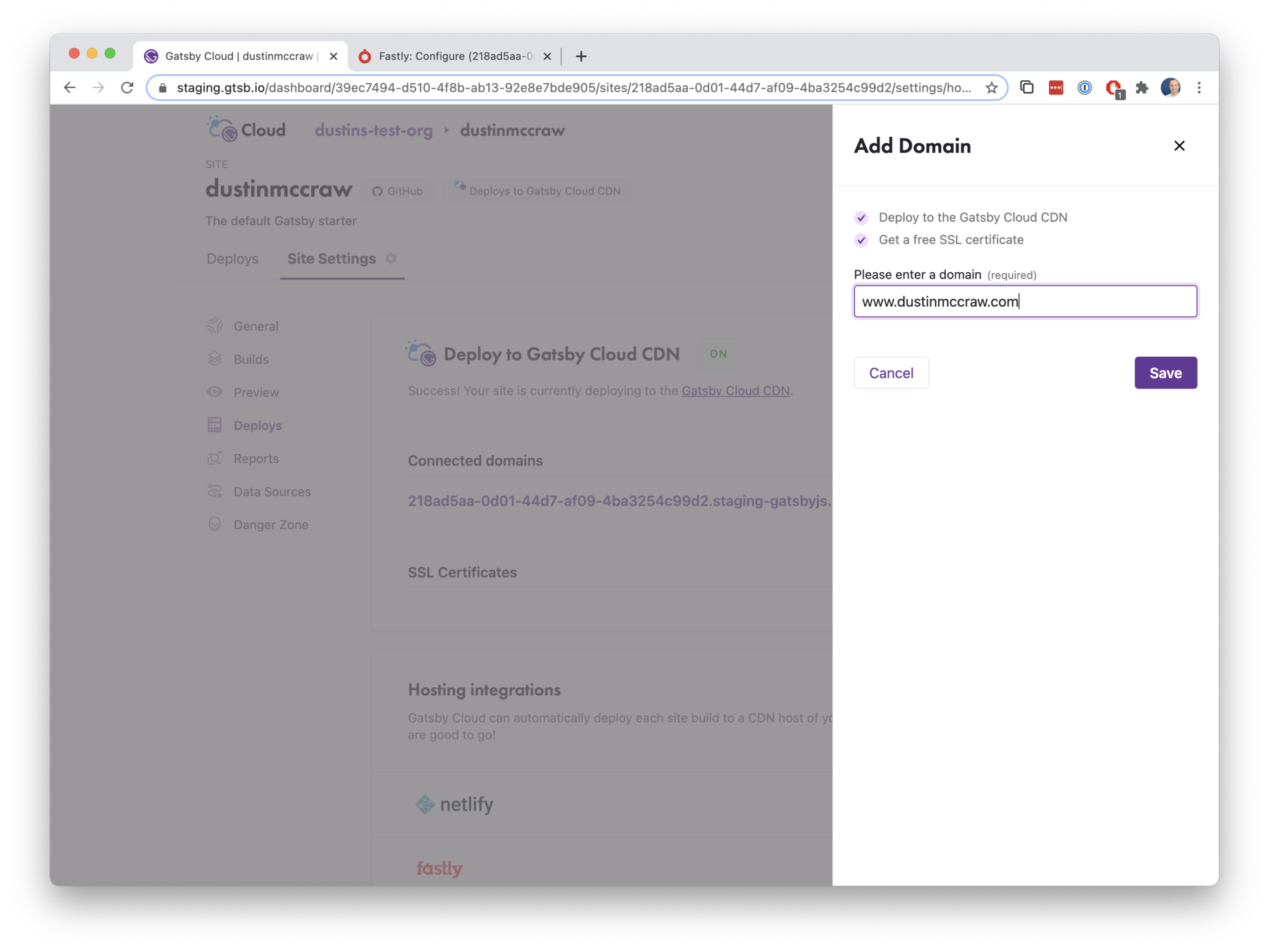This screenshot has height=952, width=1269.
Task: Click Deploys to Gatsby Cloud CDN badge
Action: (x=537, y=191)
